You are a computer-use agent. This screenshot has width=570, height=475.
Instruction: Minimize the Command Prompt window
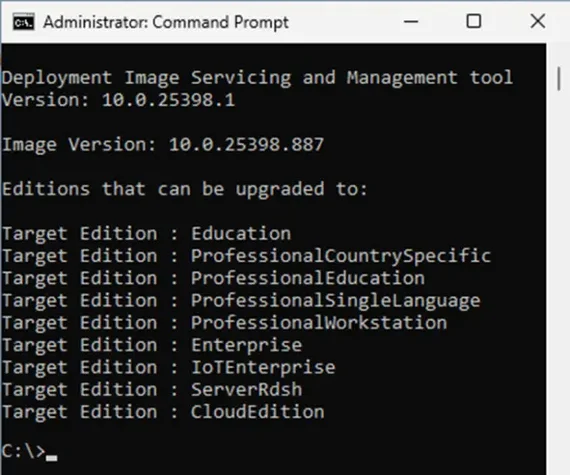pyautogui.click(x=411, y=21)
